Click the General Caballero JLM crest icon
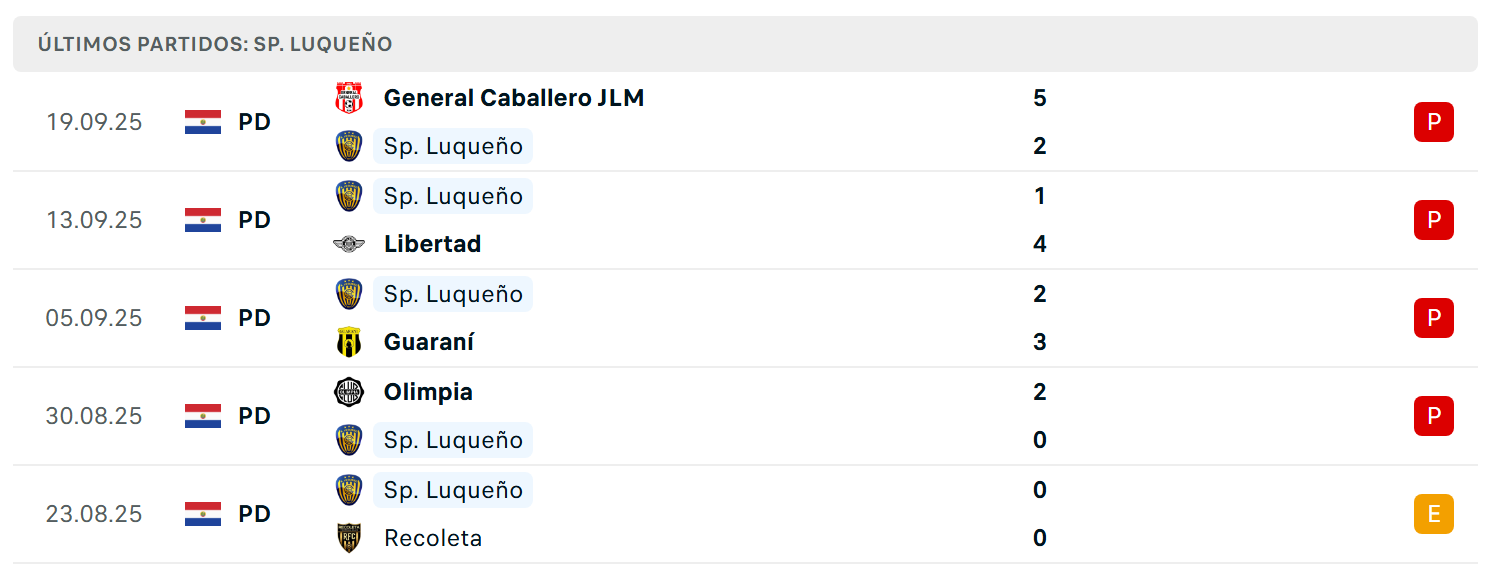 coord(348,98)
